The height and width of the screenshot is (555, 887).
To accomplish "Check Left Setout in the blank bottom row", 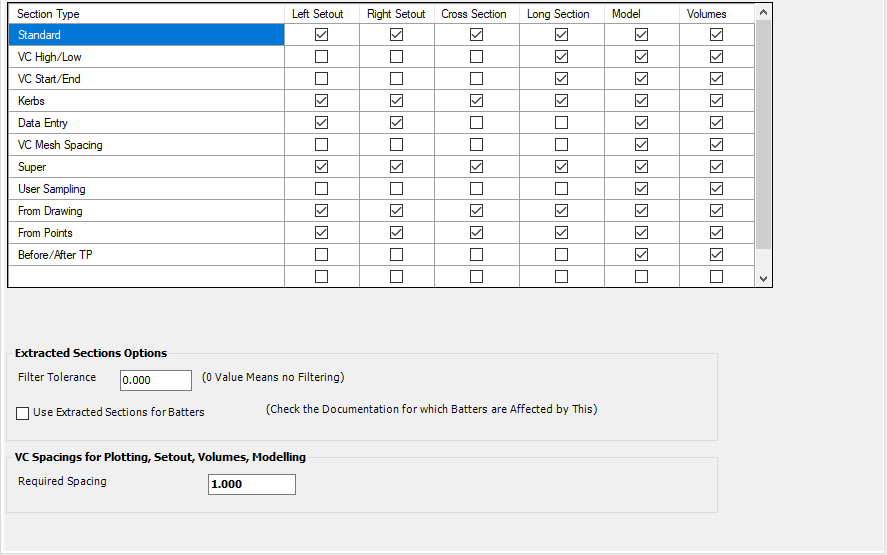I will point(321,277).
